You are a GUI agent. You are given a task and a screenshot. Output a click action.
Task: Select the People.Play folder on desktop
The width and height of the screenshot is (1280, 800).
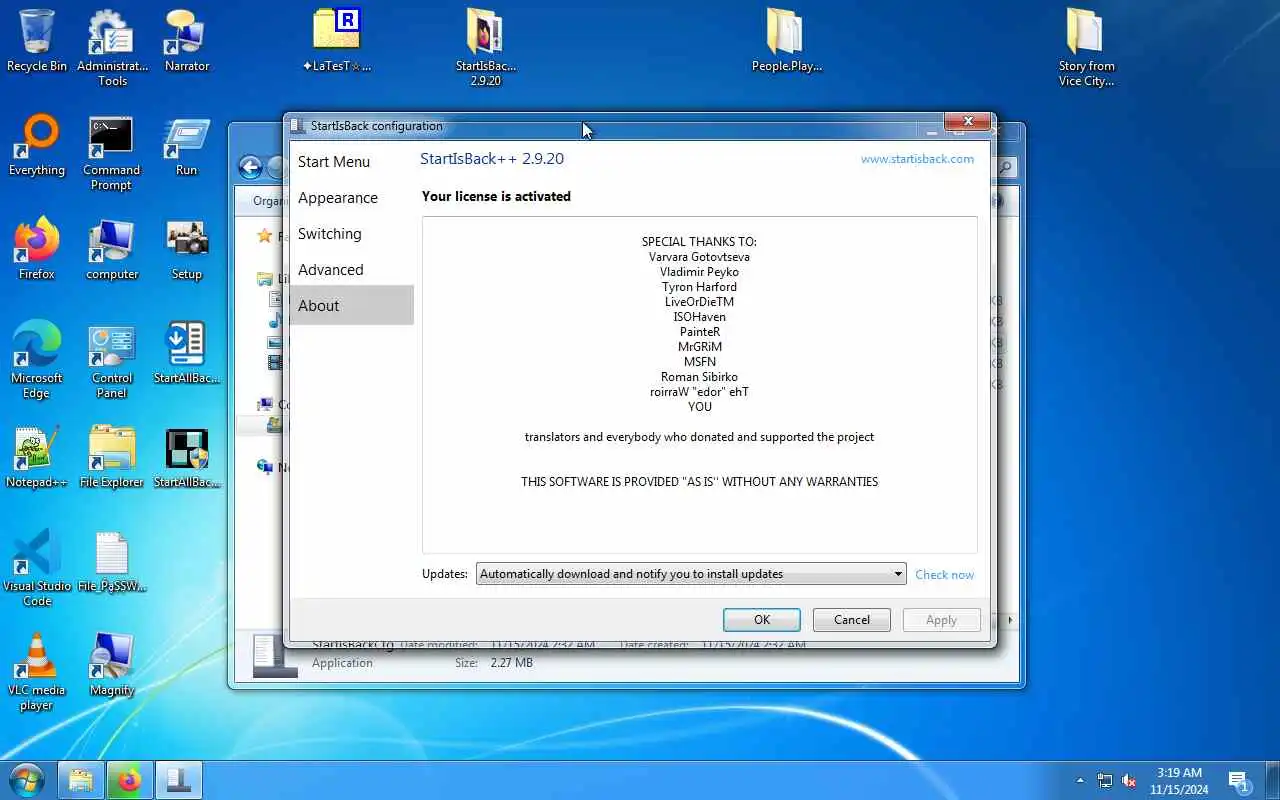(786, 40)
